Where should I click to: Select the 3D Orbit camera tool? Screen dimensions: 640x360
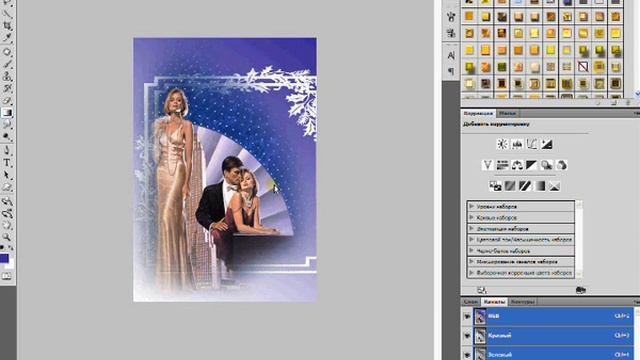coord(7,213)
